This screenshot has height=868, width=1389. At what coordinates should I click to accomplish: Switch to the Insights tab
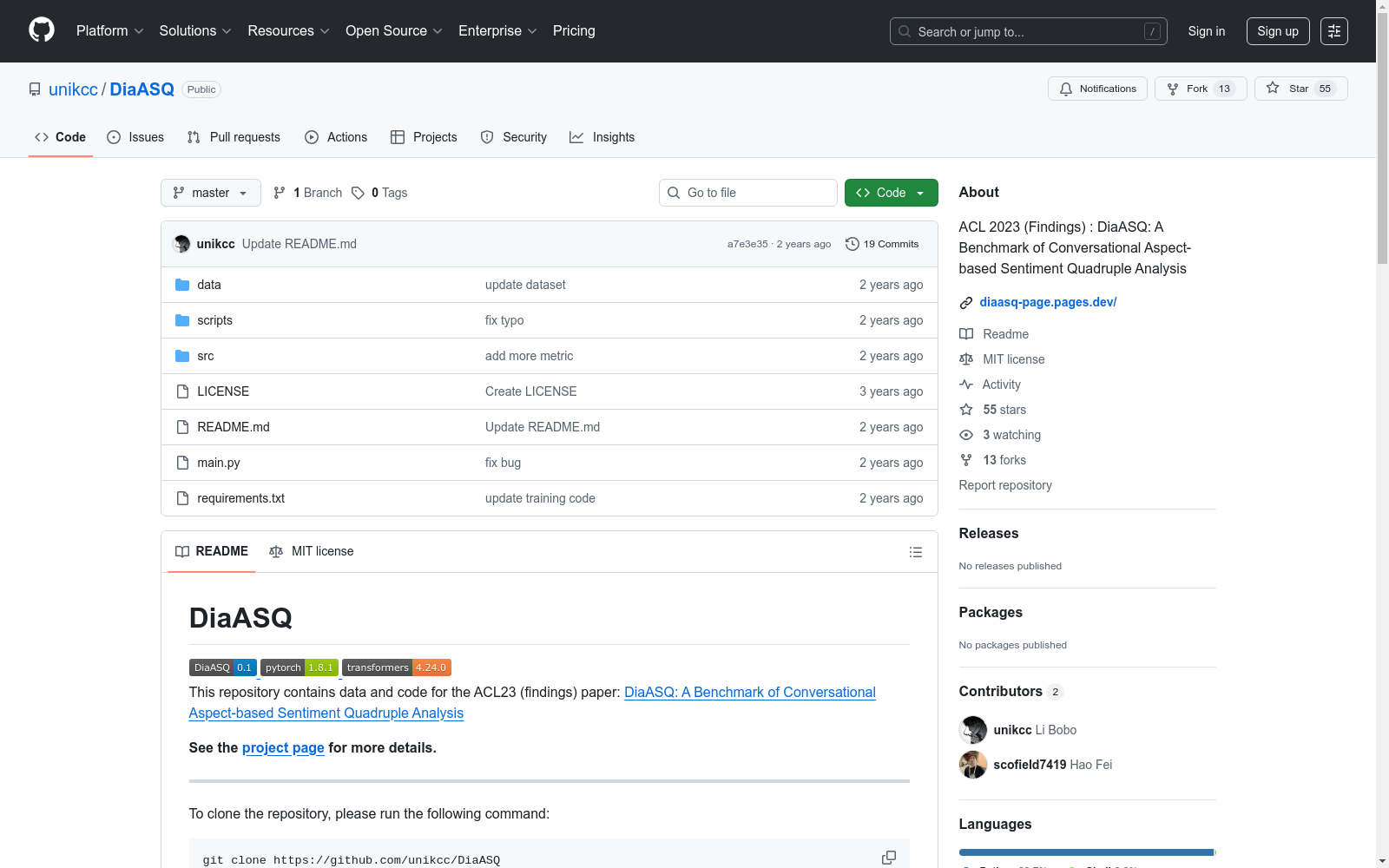pyautogui.click(x=602, y=137)
